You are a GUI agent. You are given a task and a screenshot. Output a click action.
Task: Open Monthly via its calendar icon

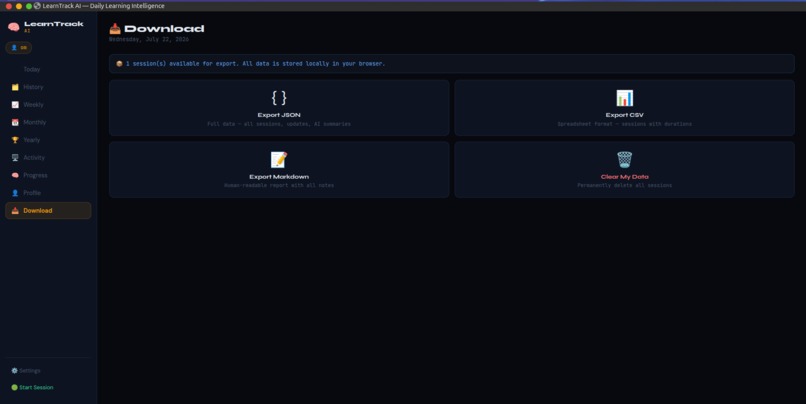pyautogui.click(x=15, y=122)
